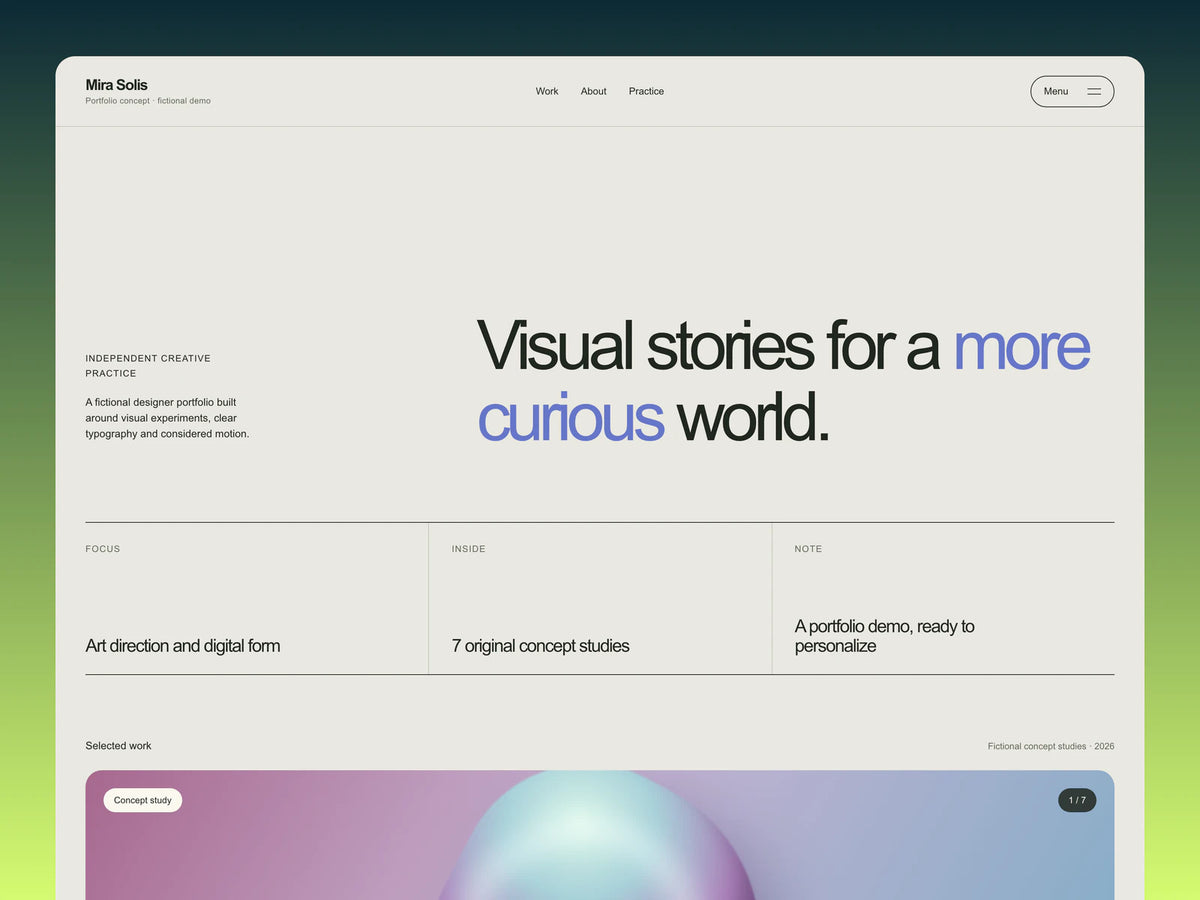Click the hamburger lines icon in Menu

point(1094,91)
